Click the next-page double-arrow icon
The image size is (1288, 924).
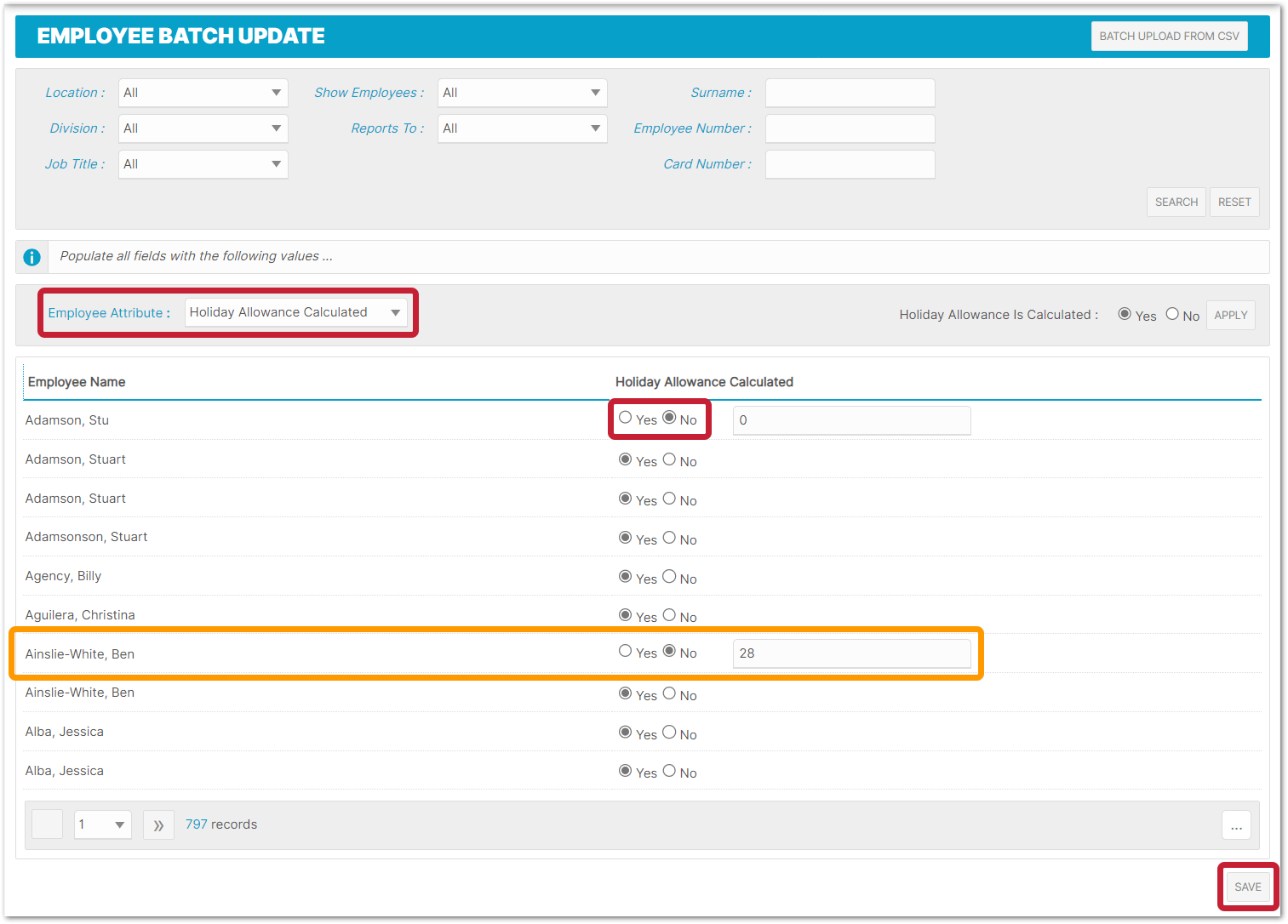point(158,824)
